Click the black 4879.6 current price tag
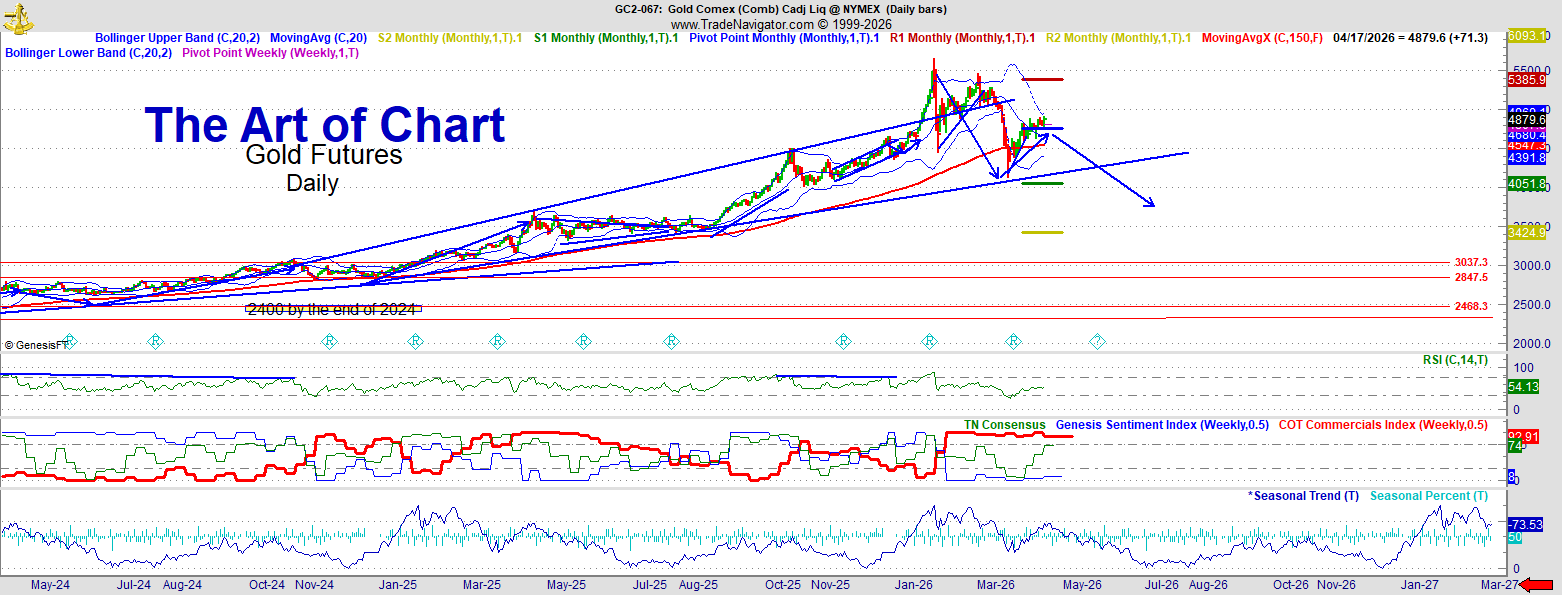The width and height of the screenshot is (1562, 595). [x=1527, y=120]
